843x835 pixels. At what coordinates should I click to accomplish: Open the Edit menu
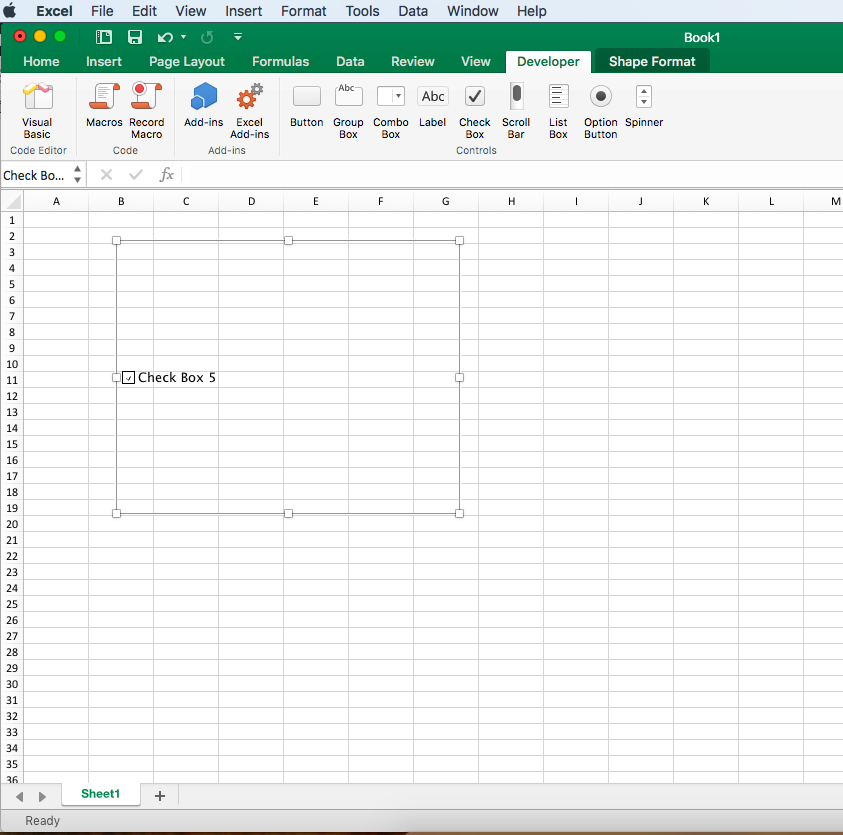click(144, 11)
